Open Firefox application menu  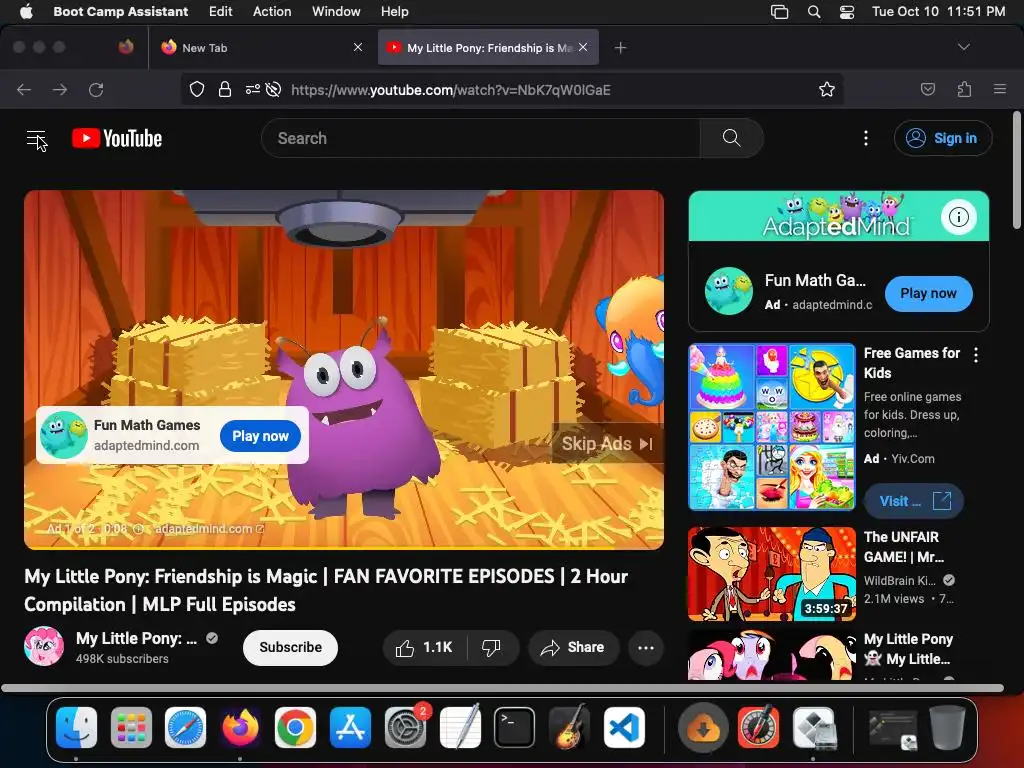pos(1000,89)
